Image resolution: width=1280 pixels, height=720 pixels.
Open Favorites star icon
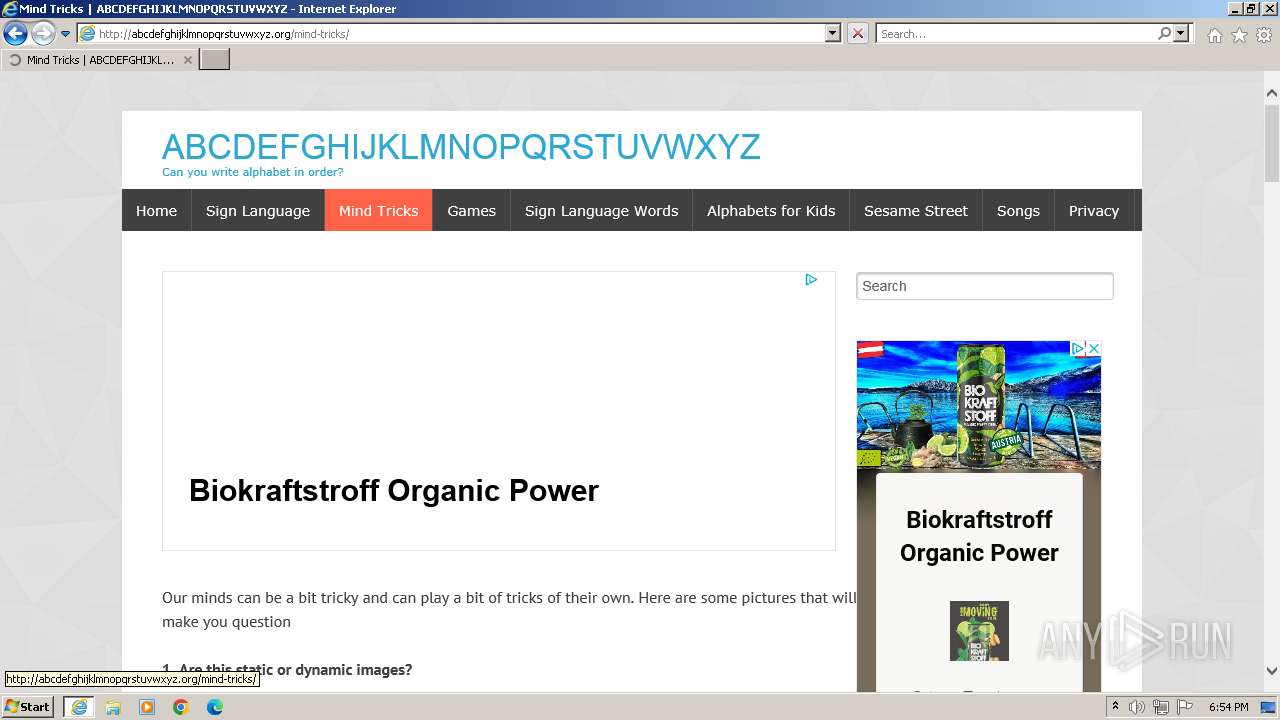pyautogui.click(x=1239, y=35)
